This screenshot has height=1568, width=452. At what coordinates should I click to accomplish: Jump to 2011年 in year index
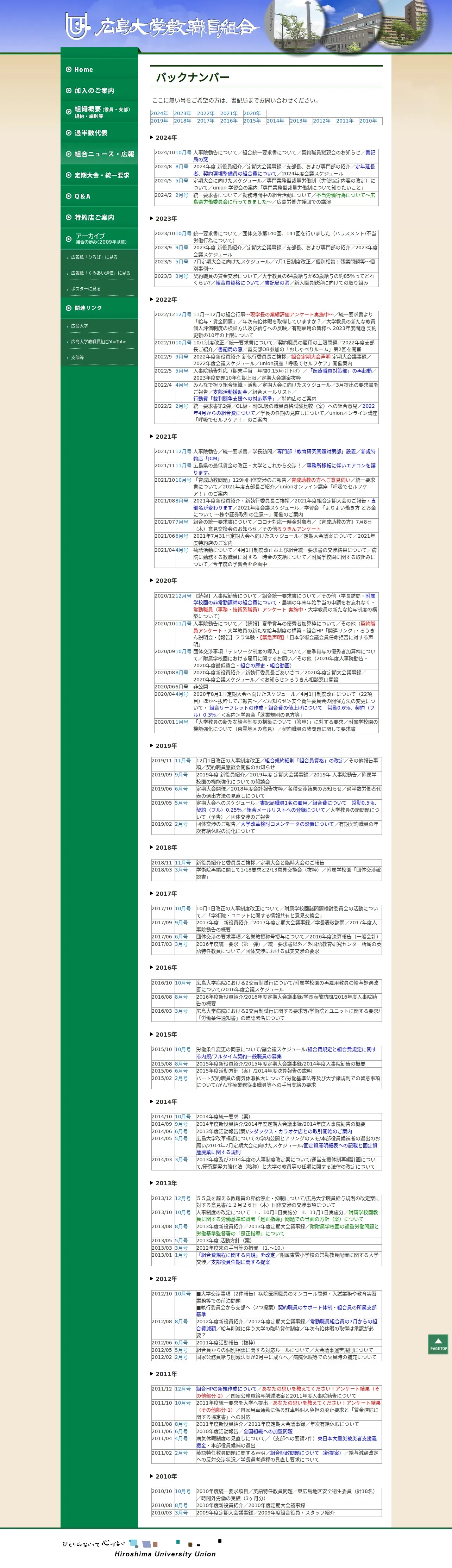[x=344, y=120]
